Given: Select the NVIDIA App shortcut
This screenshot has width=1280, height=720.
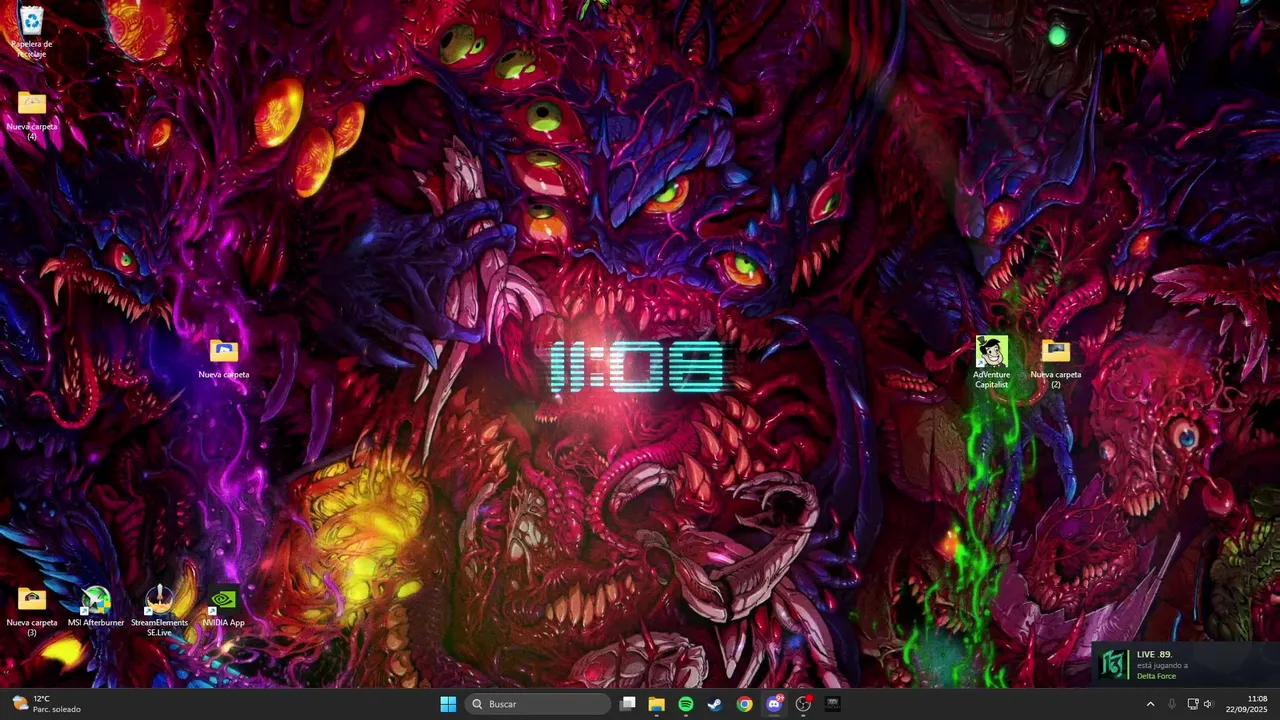Looking at the screenshot, I should tap(224, 607).
